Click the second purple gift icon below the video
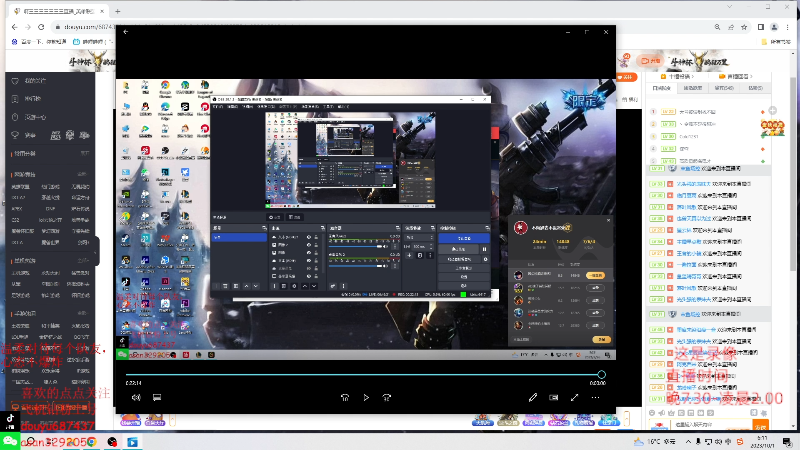 (155, 420)
